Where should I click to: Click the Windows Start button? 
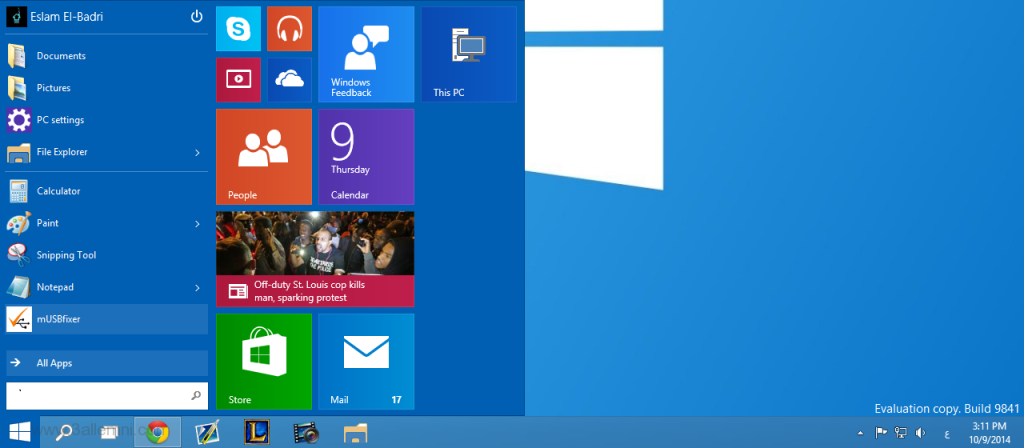click(x=20, y=432)
